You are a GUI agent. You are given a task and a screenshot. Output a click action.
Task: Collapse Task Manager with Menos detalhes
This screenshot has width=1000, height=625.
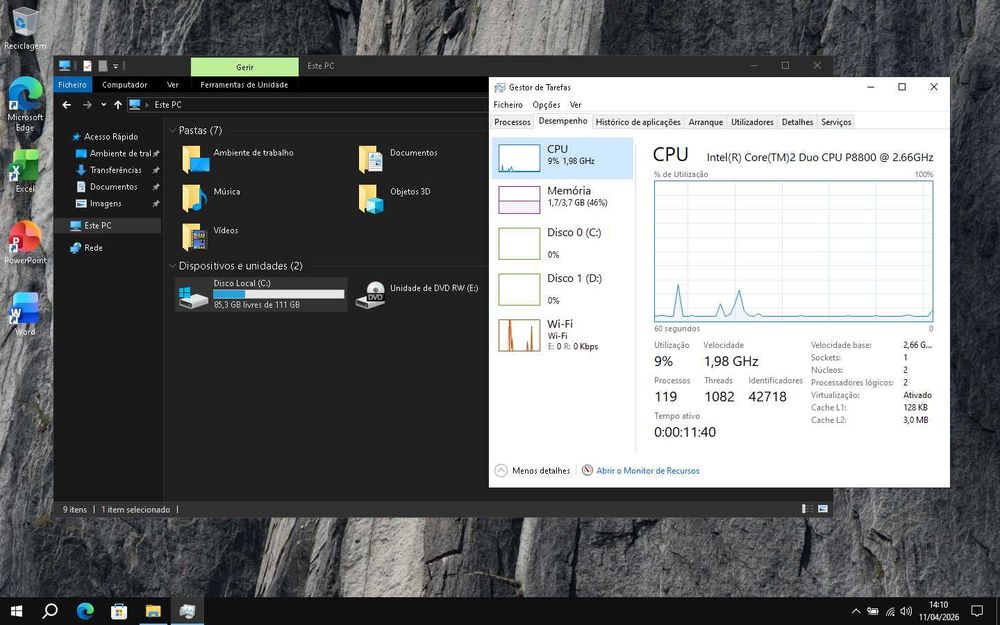533,471
